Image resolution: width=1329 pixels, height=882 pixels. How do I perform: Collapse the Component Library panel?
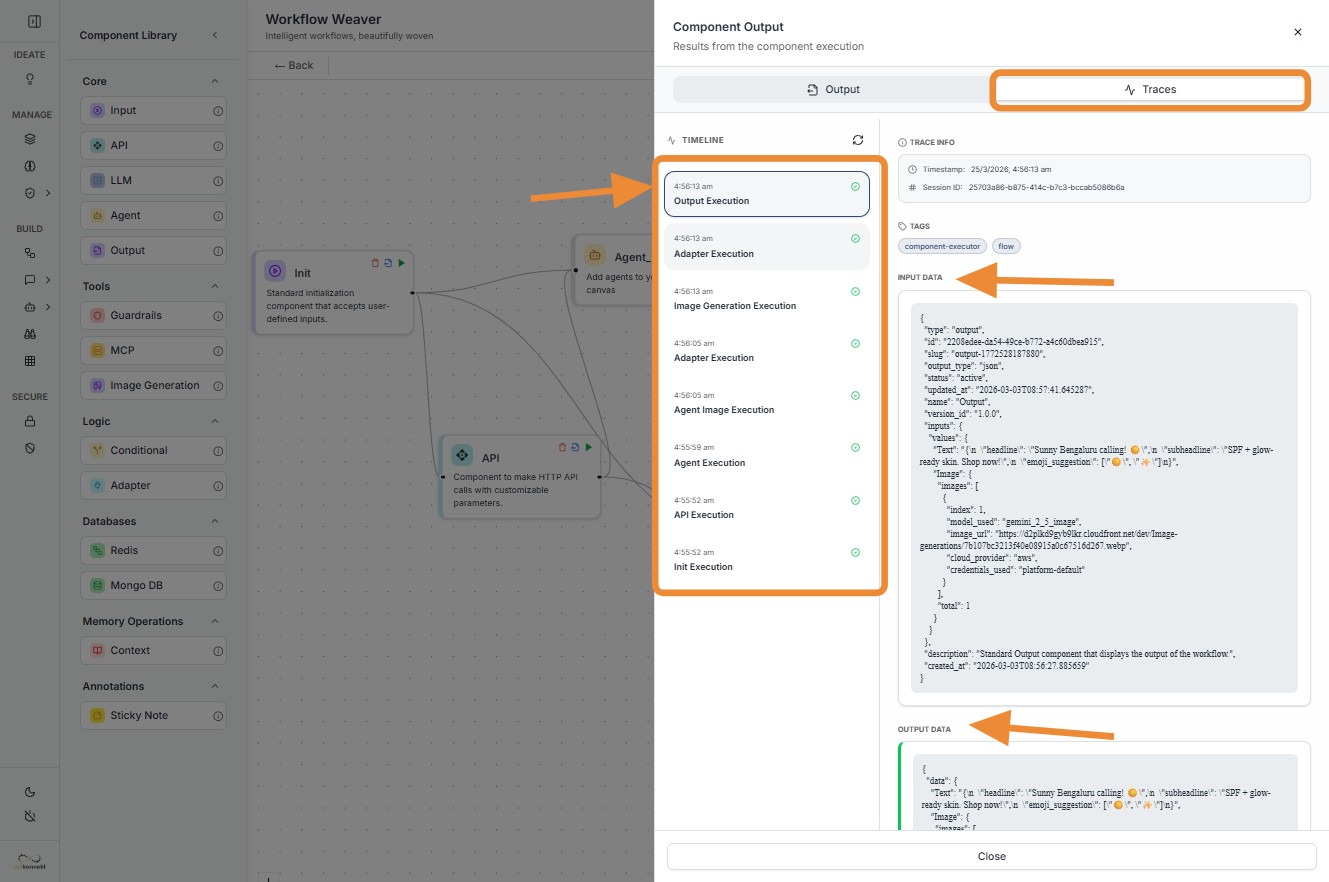(215, 35)
